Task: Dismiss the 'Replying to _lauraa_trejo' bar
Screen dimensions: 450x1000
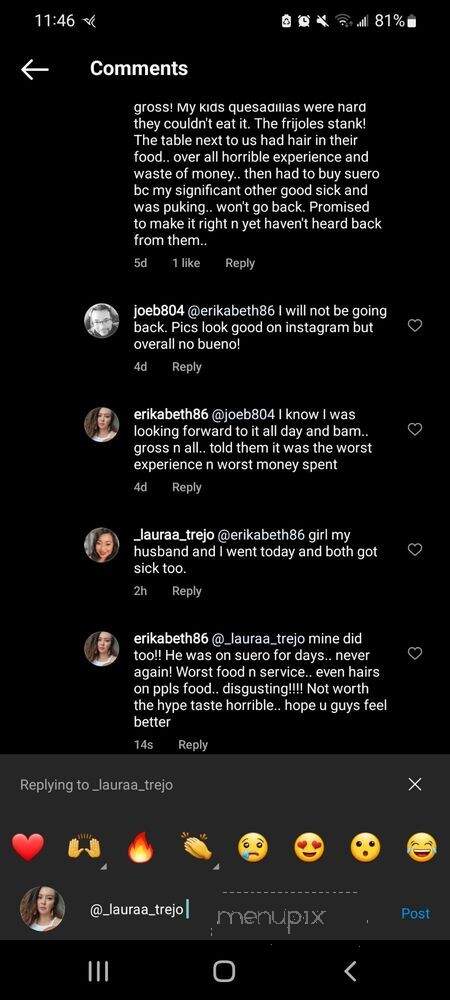Action: (x=414, y=784)
